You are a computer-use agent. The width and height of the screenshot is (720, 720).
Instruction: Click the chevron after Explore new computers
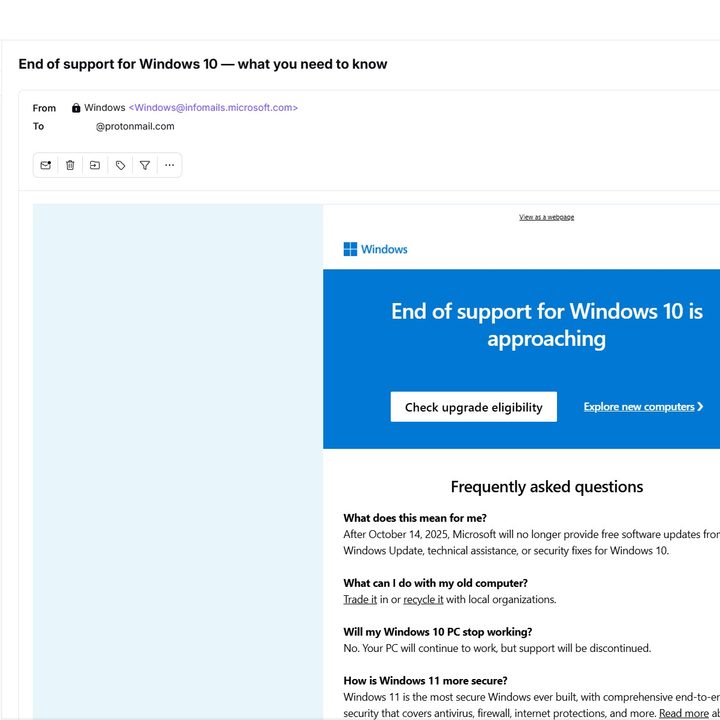[700, 407]
